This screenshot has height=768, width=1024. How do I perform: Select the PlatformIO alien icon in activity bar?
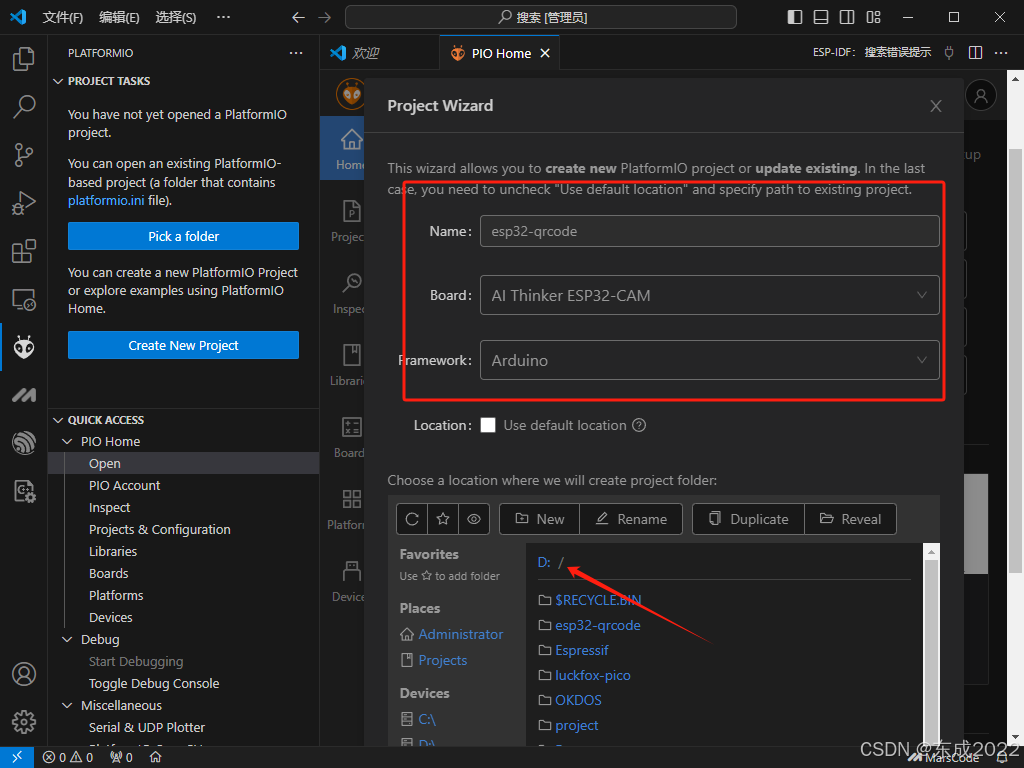[24, 347]
